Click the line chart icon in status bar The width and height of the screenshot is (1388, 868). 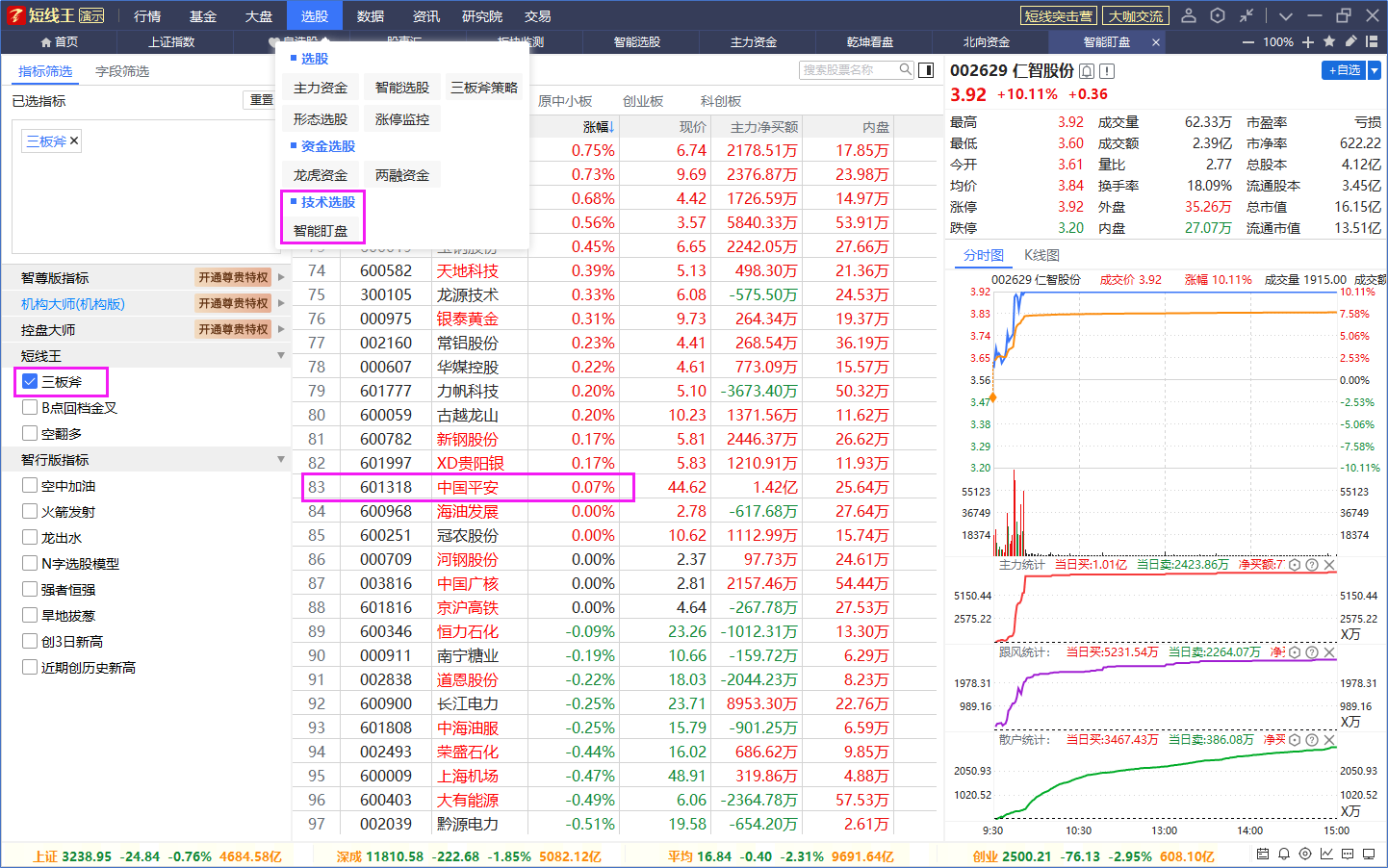[1326, 855]
